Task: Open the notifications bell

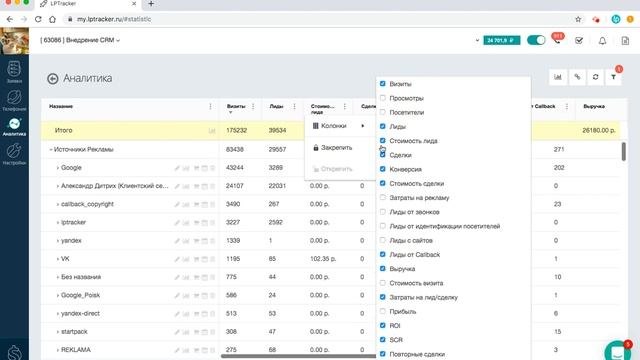Action: [602, 41]
